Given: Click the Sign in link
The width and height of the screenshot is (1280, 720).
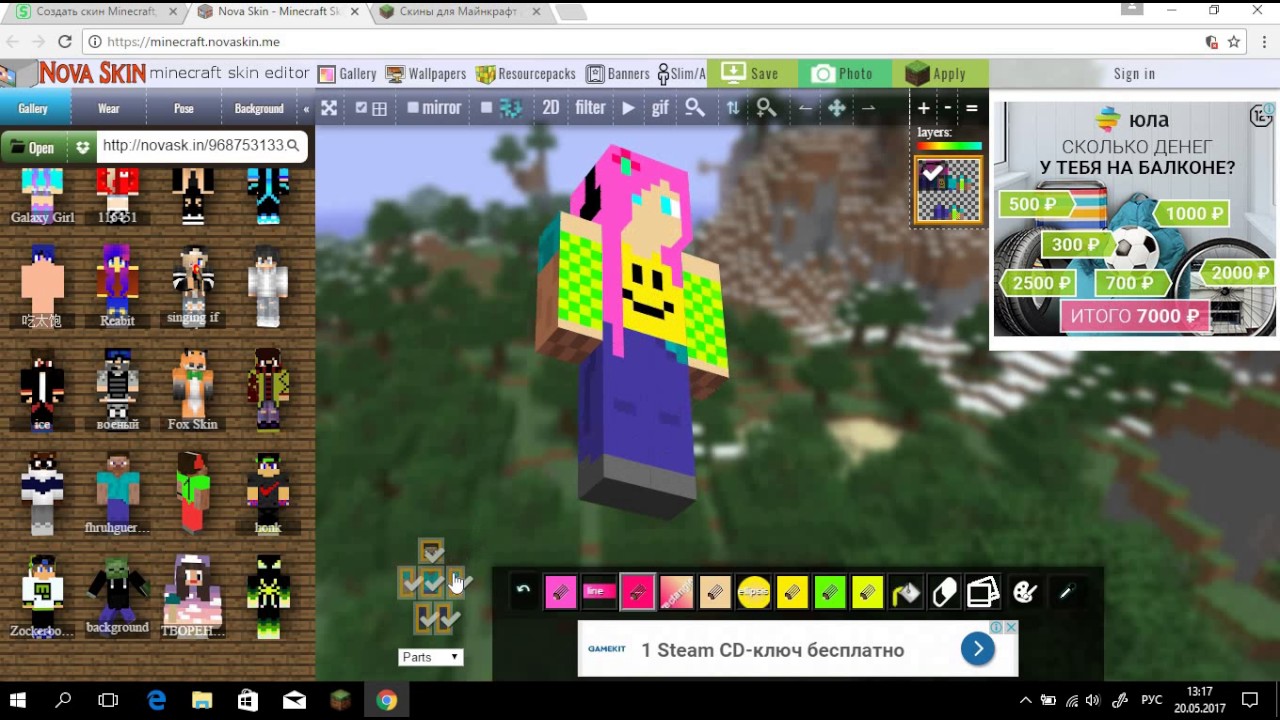Looking at the screenshot, I should coord(1134,74).
